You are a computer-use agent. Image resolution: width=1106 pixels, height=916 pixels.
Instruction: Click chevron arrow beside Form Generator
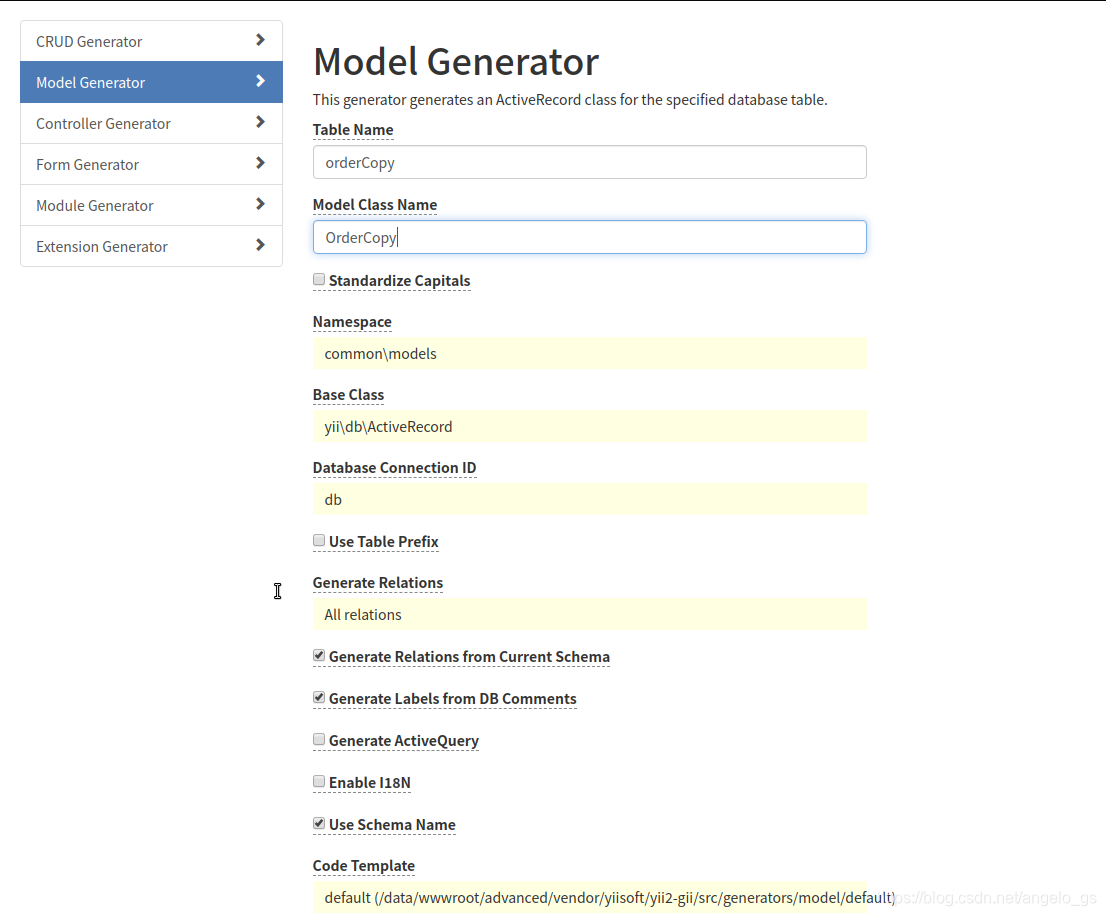click(x=260, y=163)
